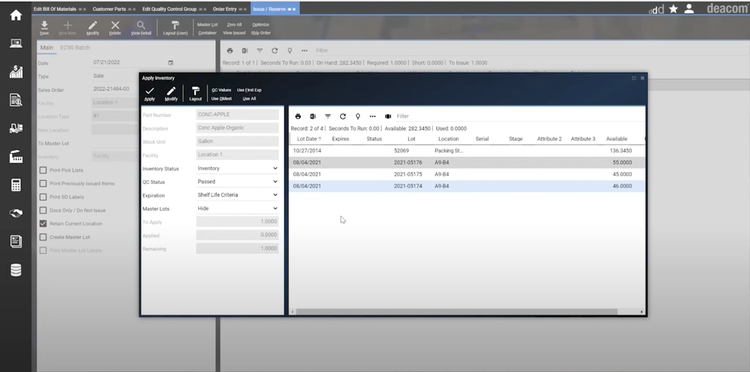The height and width of the screenshot is (372, 750).
Task: Open the checklist document sidebar icon
Action: click(x=16, y=241)
